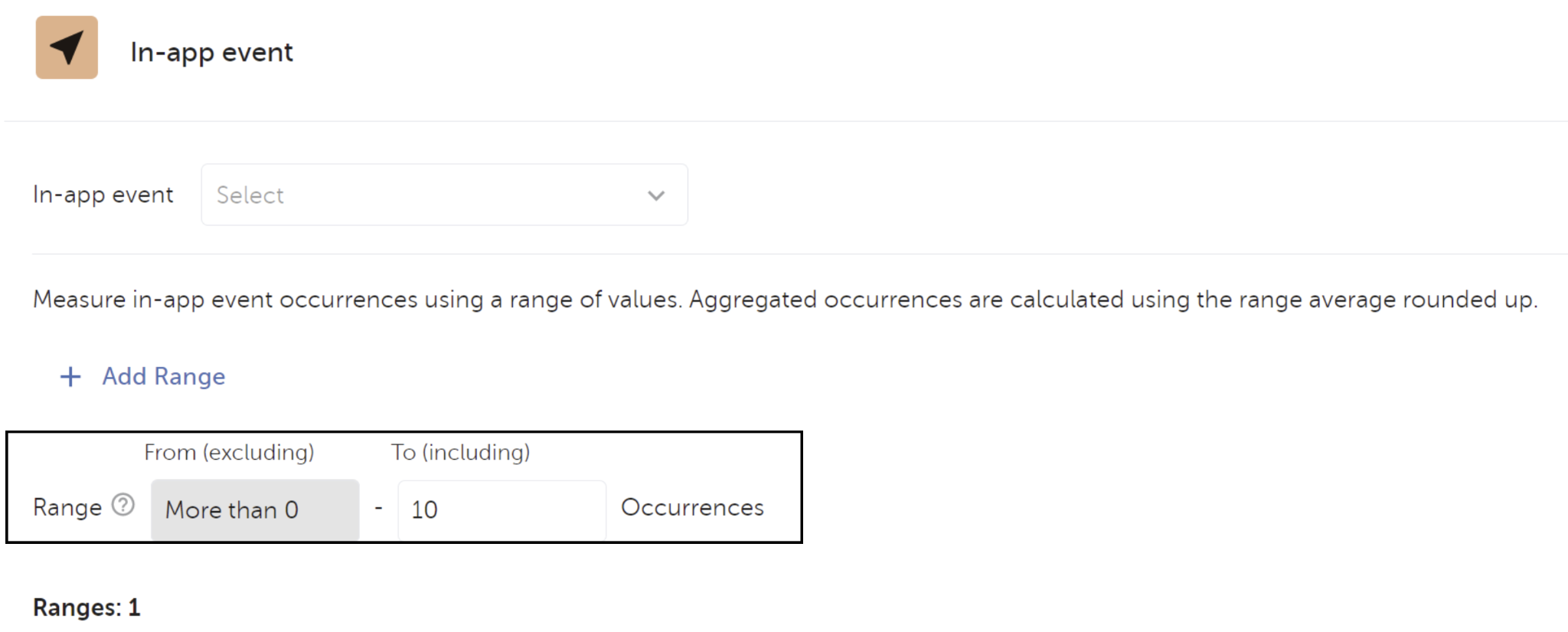Expand the In-app event dropdown chevron

click(x=655, y=195)
